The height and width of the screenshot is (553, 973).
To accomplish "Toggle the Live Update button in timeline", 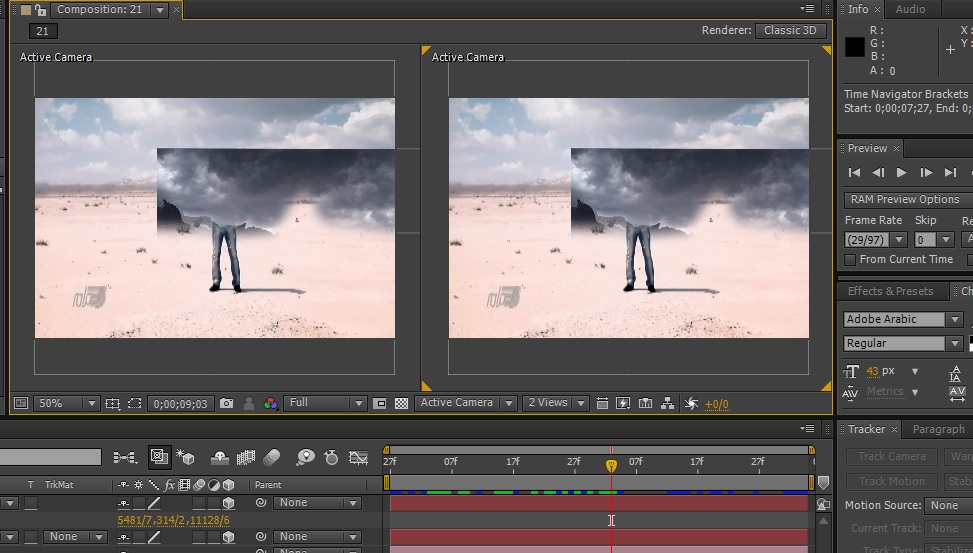I will tap(159, 457).
